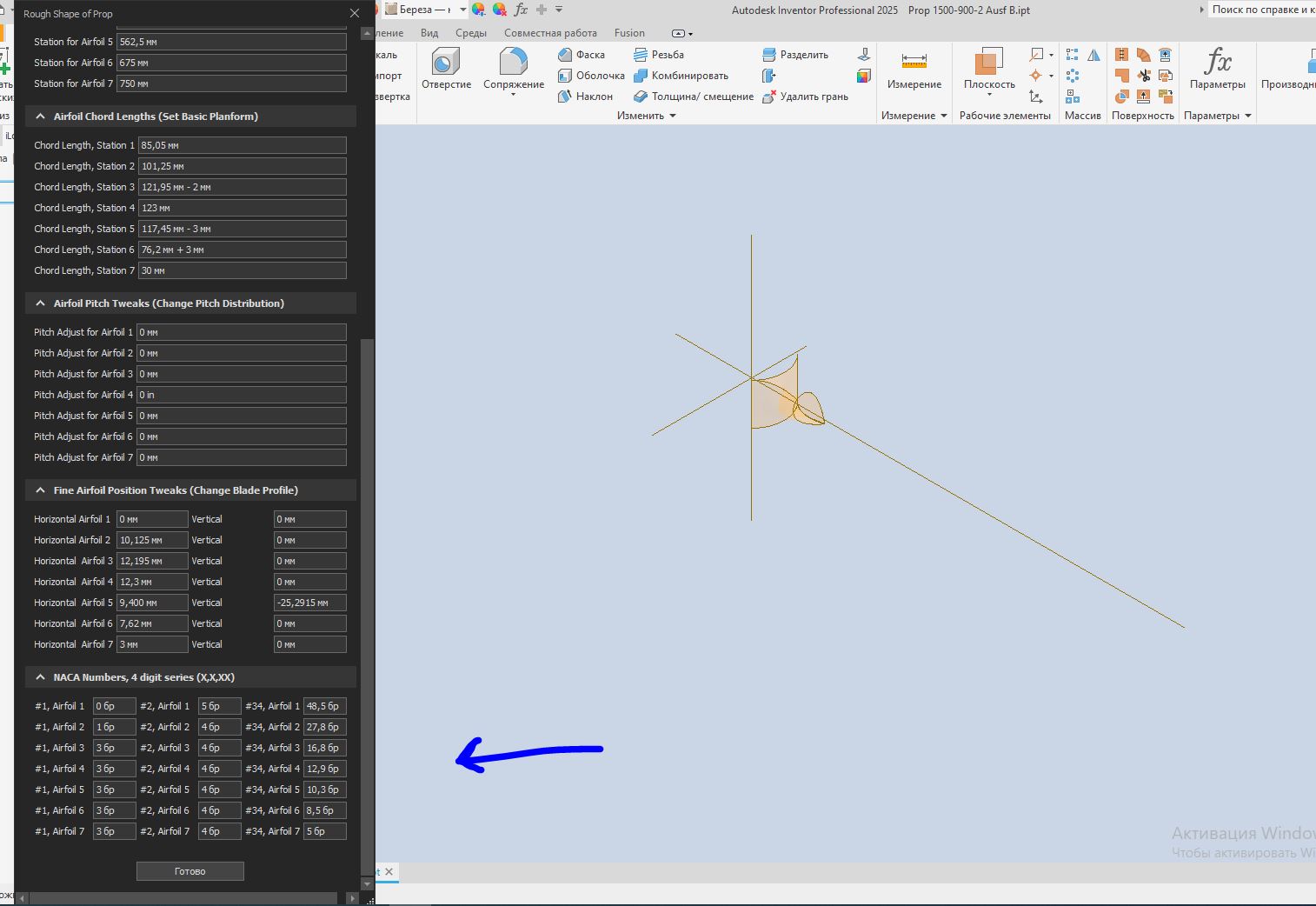This screenshot has height=906, width=1316.
Task: Select the Фаска (Chamfer) tool
Action: [x=582, y=55]
